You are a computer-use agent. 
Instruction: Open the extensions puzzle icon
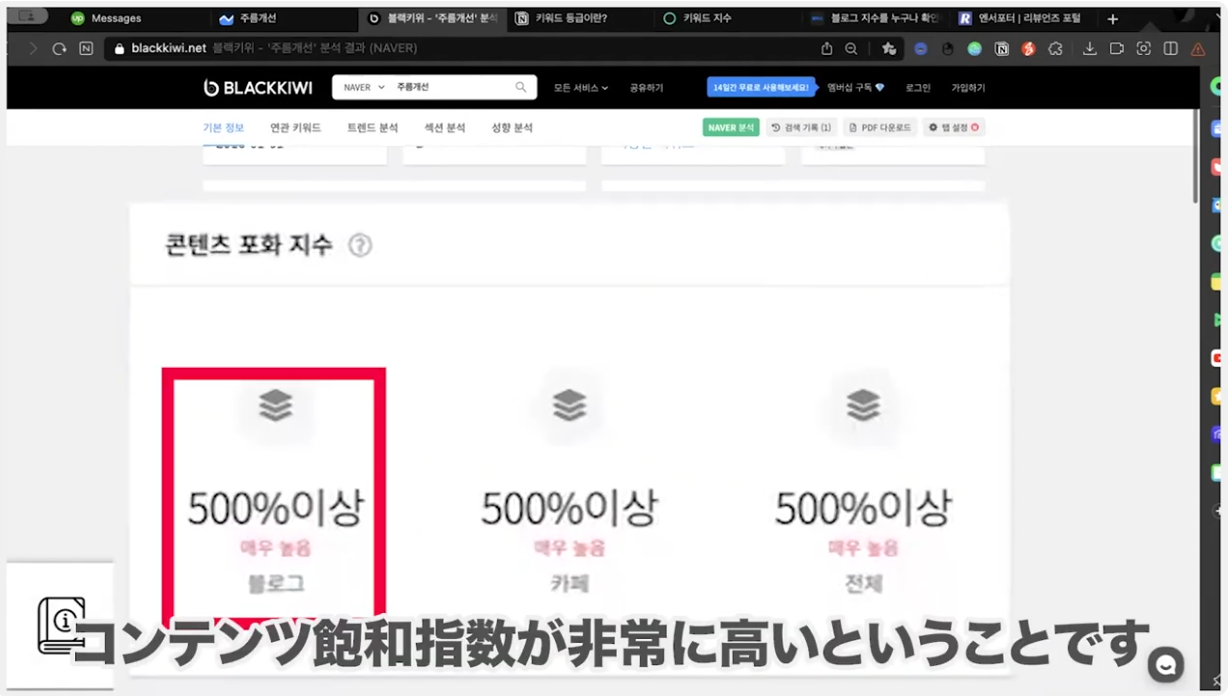click(1055, 49)
